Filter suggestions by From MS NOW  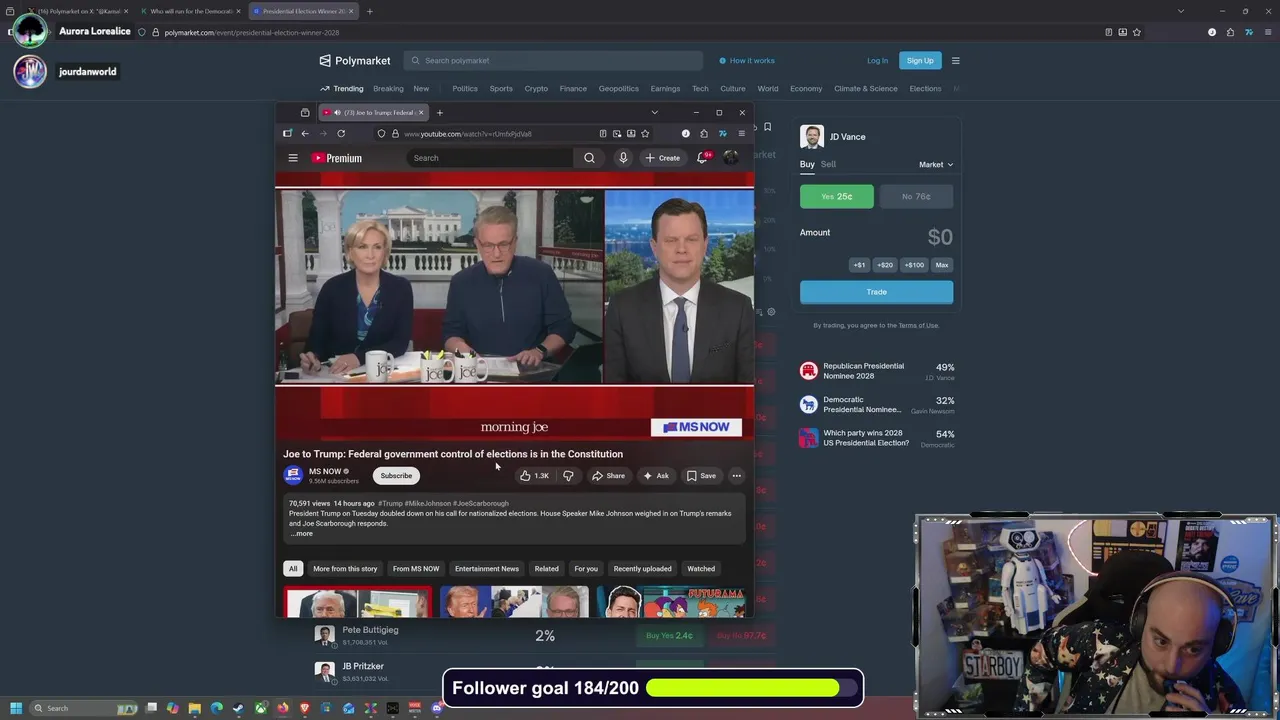(416, 569)
